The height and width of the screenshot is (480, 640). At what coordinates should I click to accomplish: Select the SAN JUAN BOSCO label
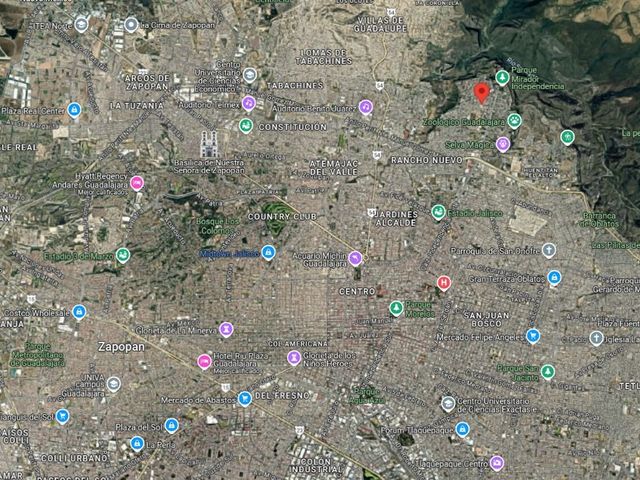[487, 319]
